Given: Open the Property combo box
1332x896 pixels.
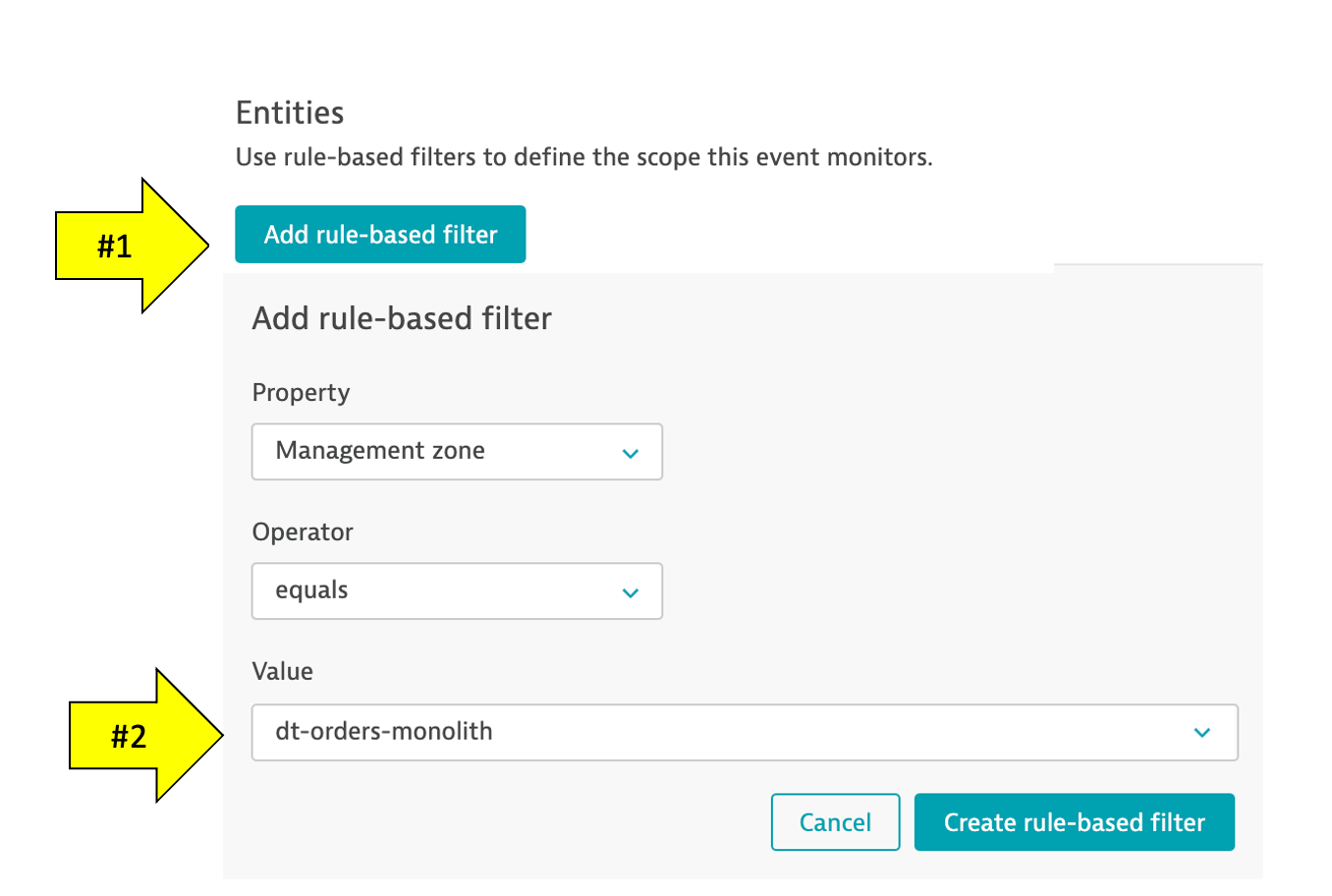Looking at the screenshot, I should click(457, 452).
